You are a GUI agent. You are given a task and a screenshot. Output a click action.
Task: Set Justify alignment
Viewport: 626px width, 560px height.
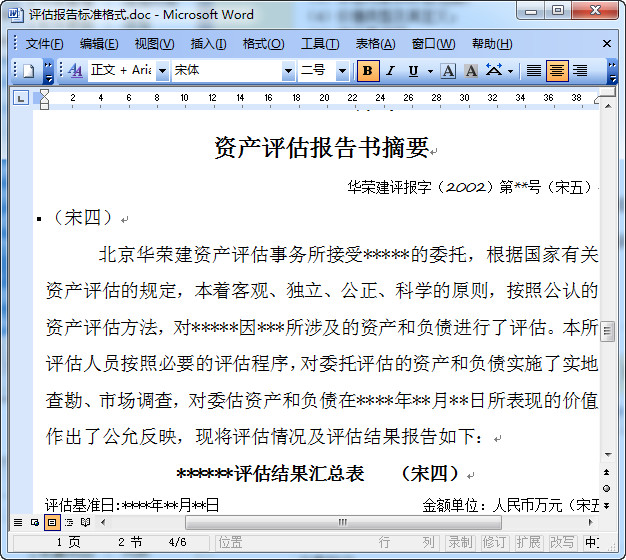534,71
